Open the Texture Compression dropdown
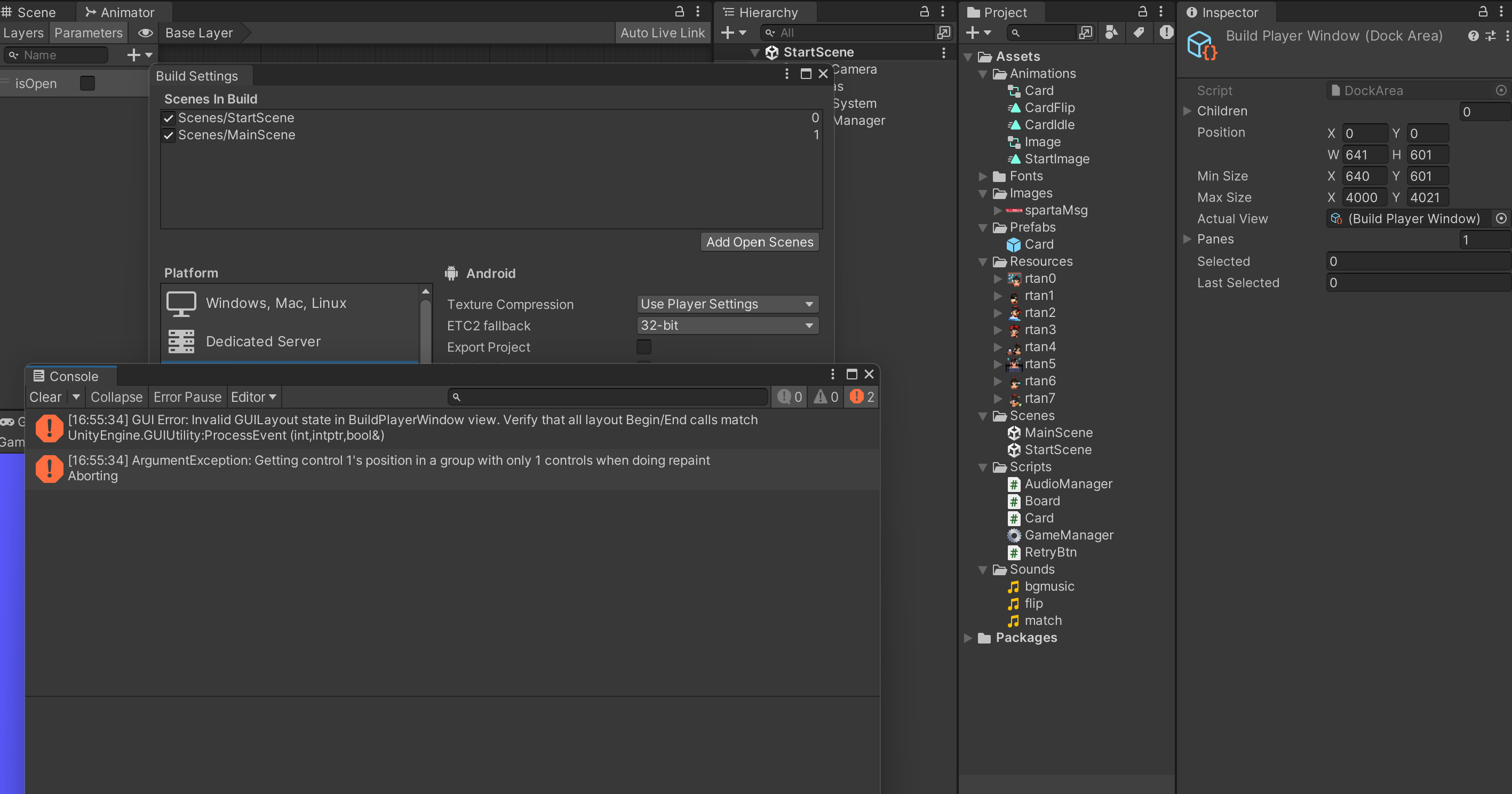The image size is (1512, 794). (727, 304)
